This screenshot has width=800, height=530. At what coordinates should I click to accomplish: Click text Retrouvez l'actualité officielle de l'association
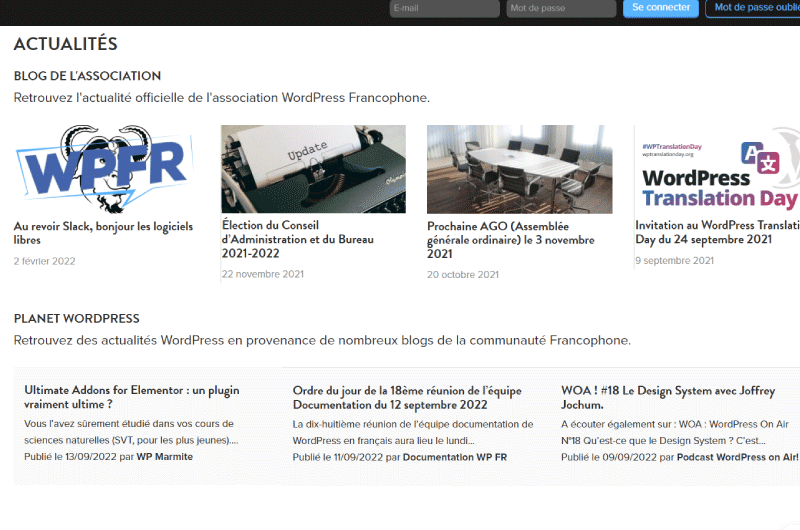coord(221,97)
